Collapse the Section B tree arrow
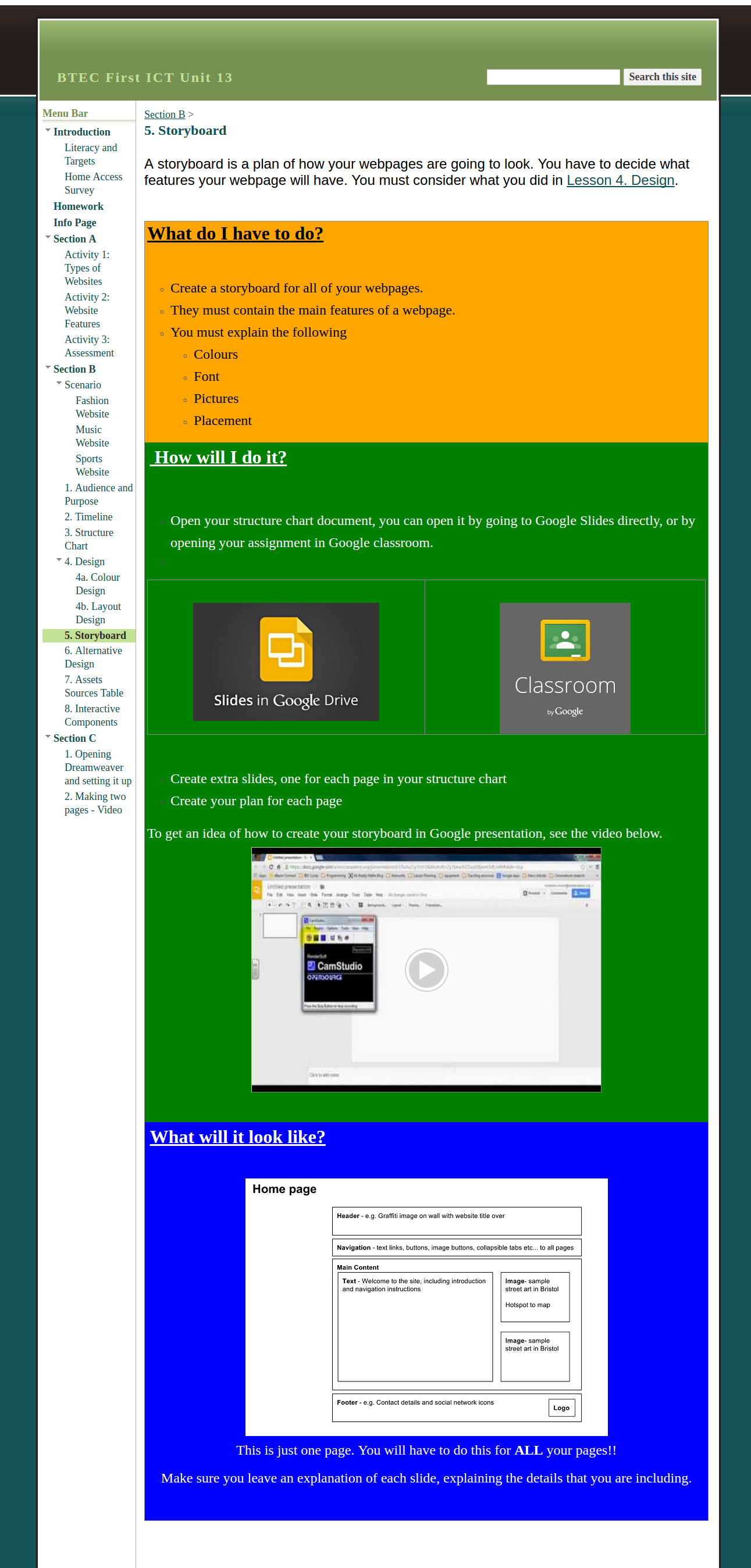The image size is (751, 1568). [x=48, y=367]
